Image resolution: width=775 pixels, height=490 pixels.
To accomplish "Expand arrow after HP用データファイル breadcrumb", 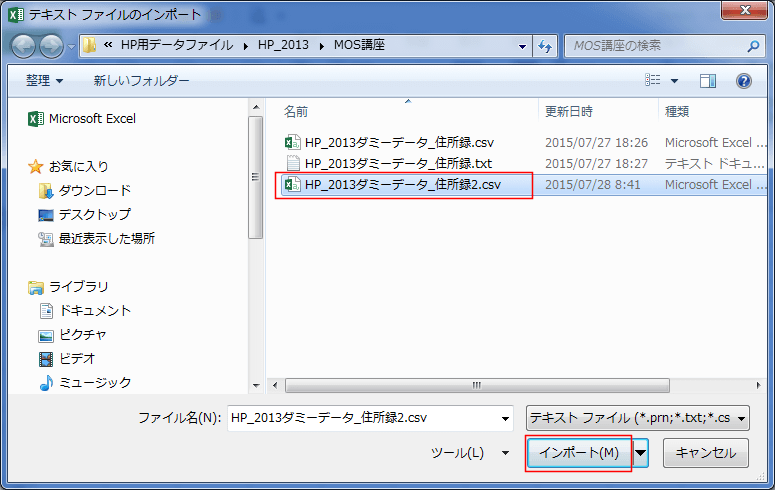I will 246,46.
